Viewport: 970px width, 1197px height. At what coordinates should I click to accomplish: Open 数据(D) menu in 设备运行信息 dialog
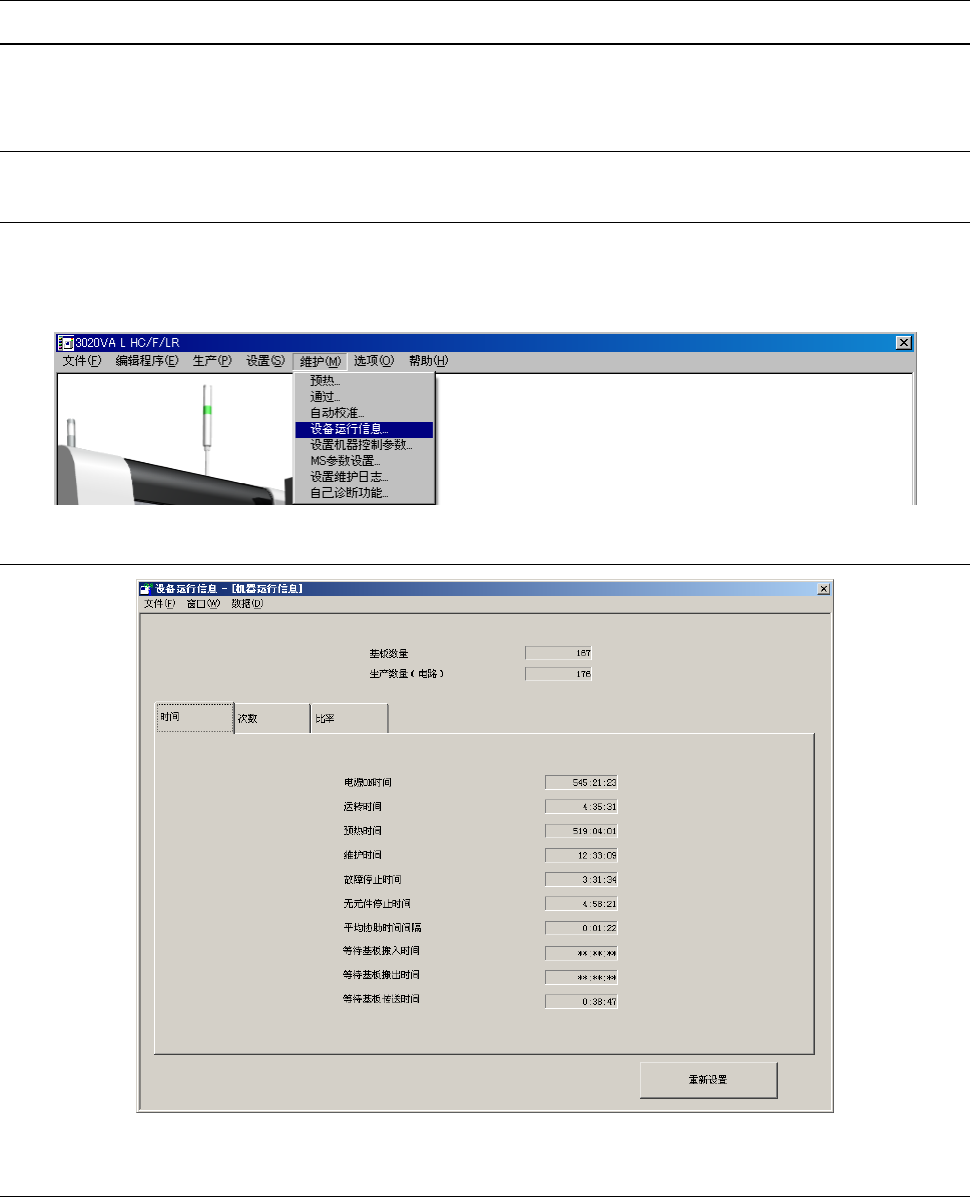click(x=247, y=604)
